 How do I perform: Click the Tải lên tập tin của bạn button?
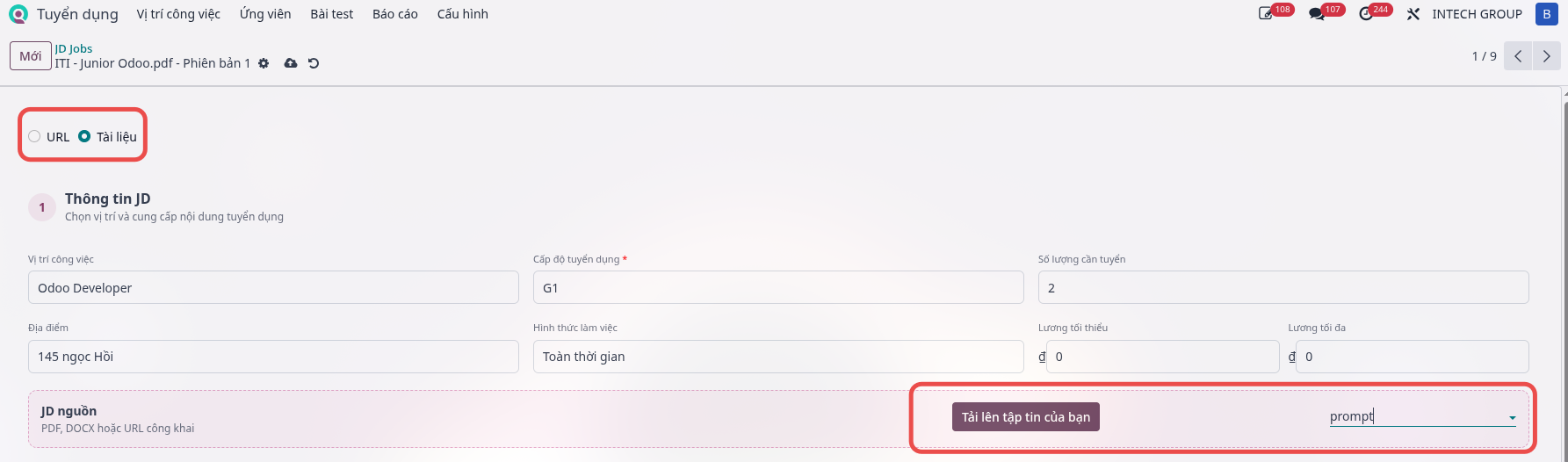click(x=1026, y=417)
